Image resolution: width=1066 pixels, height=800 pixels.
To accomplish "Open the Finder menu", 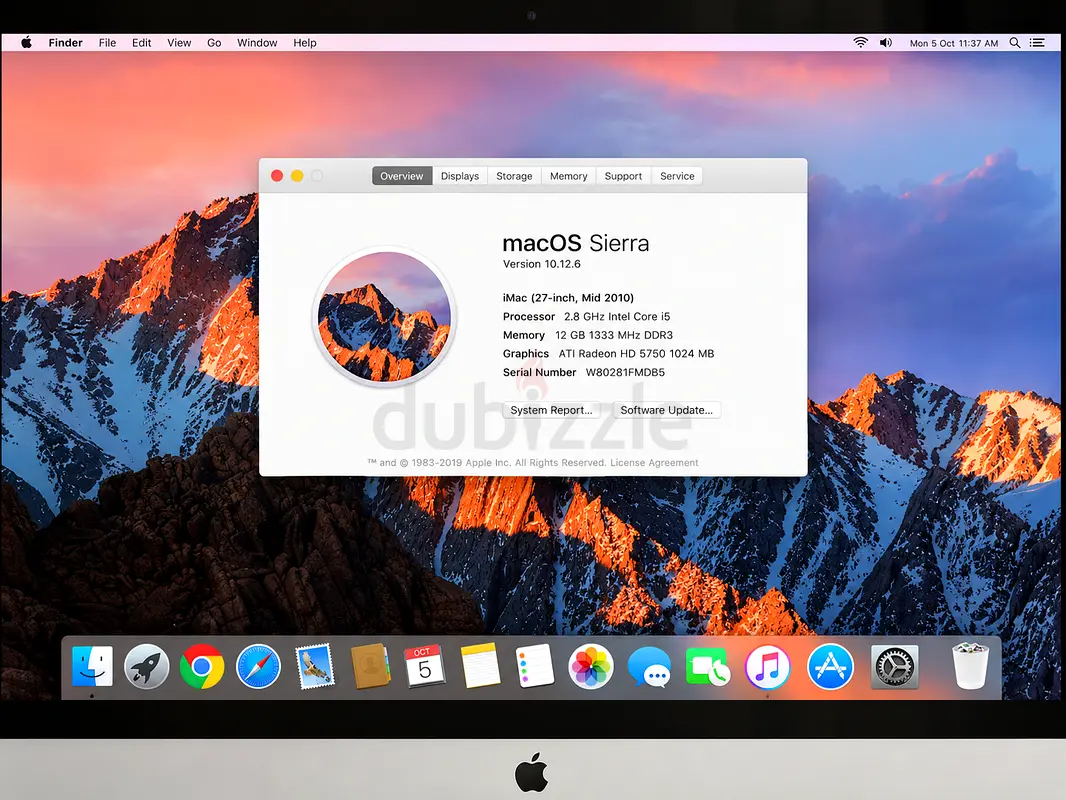I will click(x=65, y=42).
